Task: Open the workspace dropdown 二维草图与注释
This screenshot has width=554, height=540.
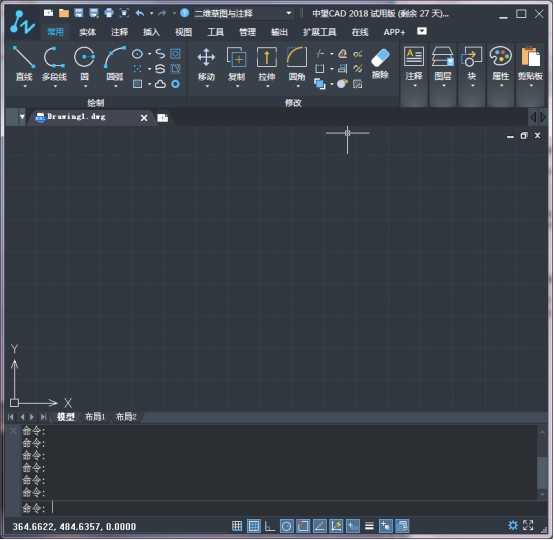Action: 243,13
